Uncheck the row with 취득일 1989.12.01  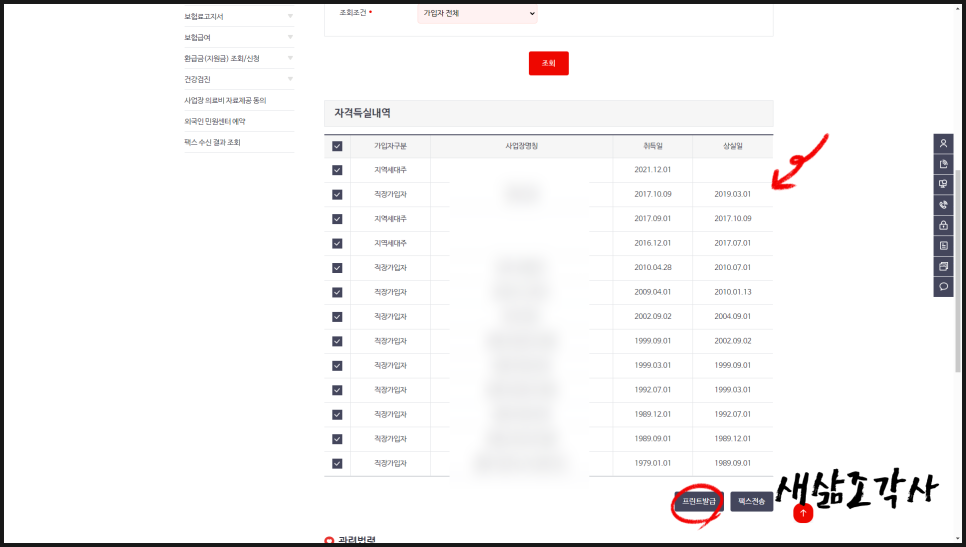[x=337, y=415]
